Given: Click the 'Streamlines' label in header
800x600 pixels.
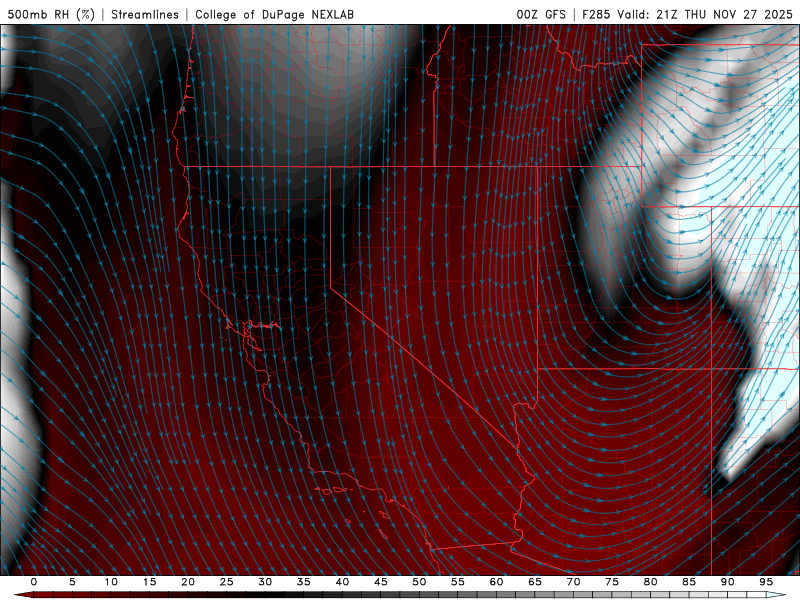Looking at the screenshot, I should tap(145, 14).
